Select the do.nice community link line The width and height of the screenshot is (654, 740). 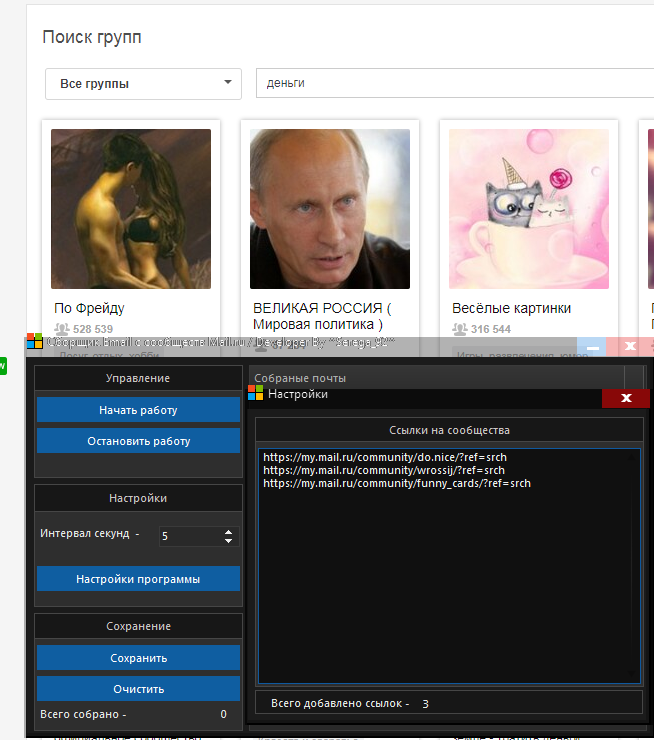coord(385,457)
